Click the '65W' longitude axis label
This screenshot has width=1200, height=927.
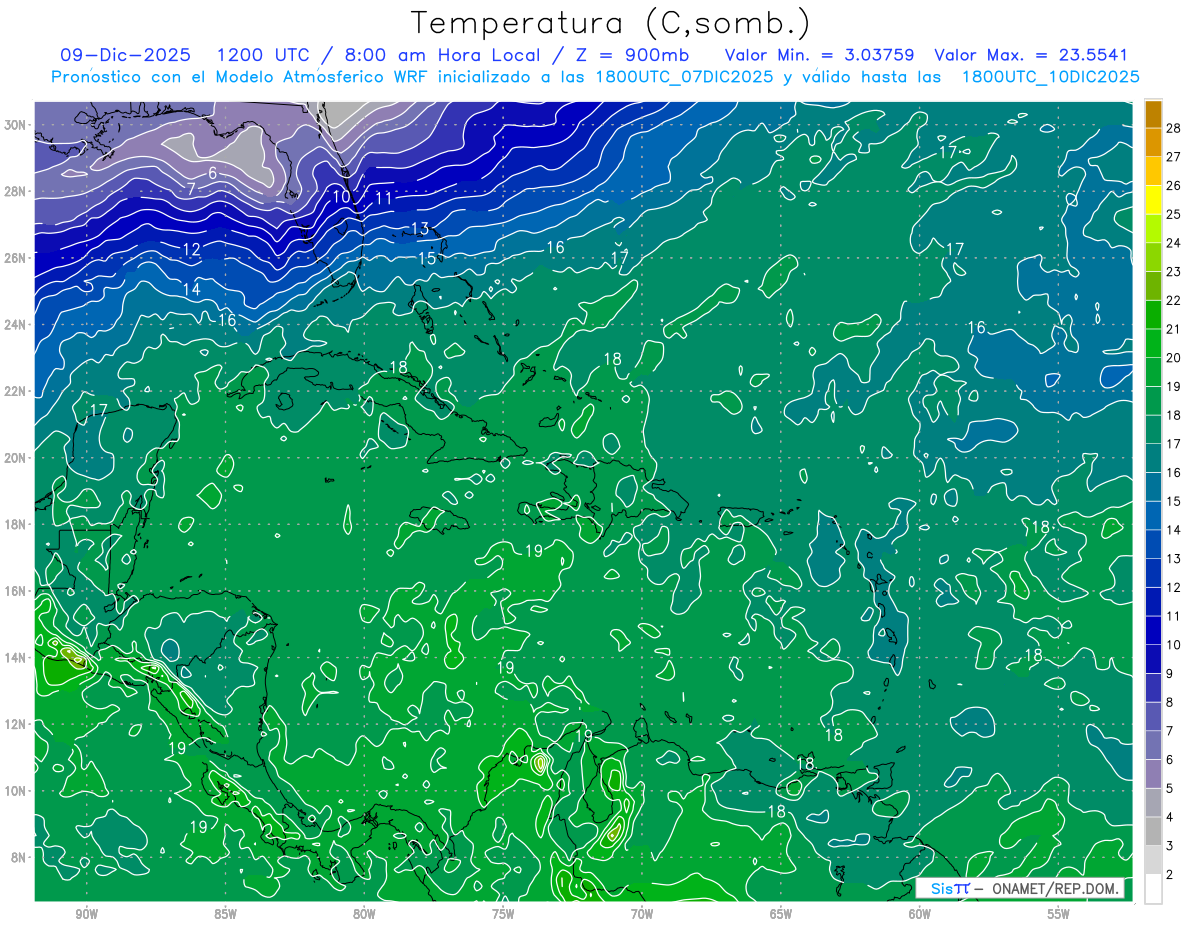pos(781,915)
